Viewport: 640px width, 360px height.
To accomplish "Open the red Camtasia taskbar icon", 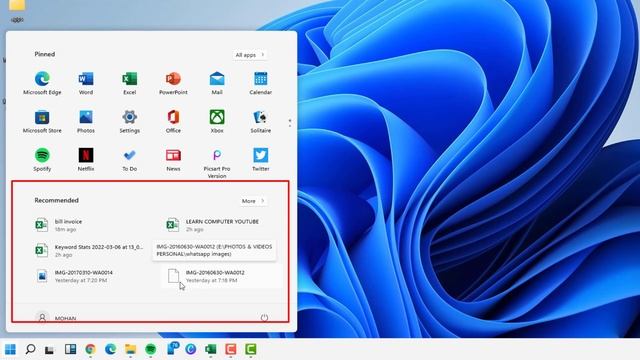I will point(231,349).
